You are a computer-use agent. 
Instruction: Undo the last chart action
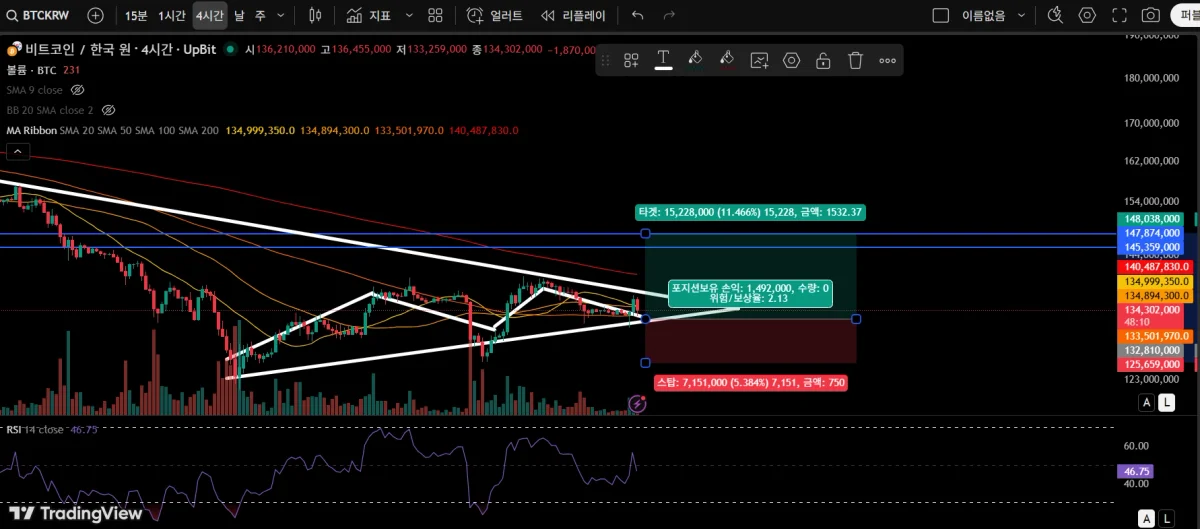638,15
